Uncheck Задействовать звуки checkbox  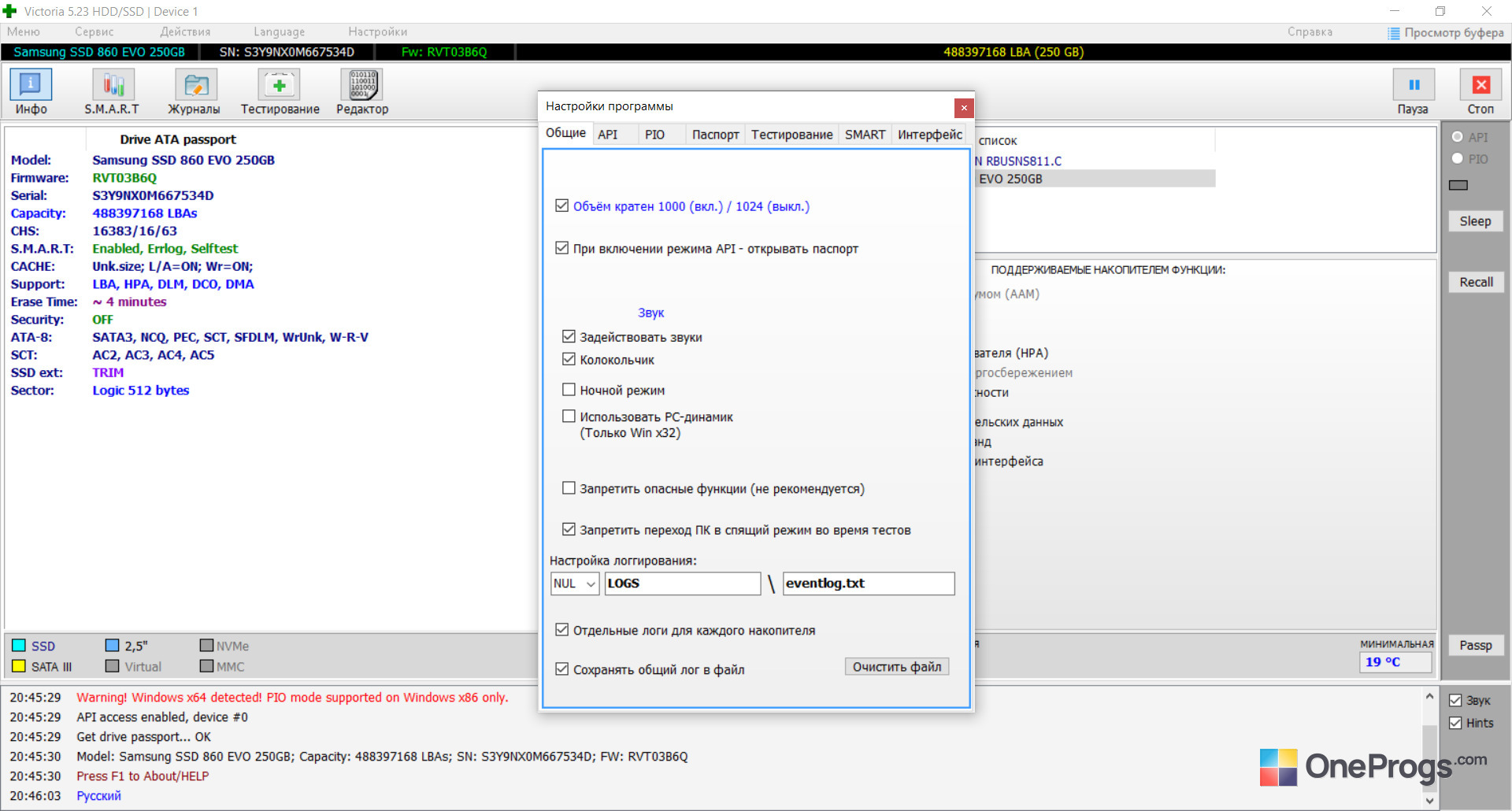tap(569, 336)
